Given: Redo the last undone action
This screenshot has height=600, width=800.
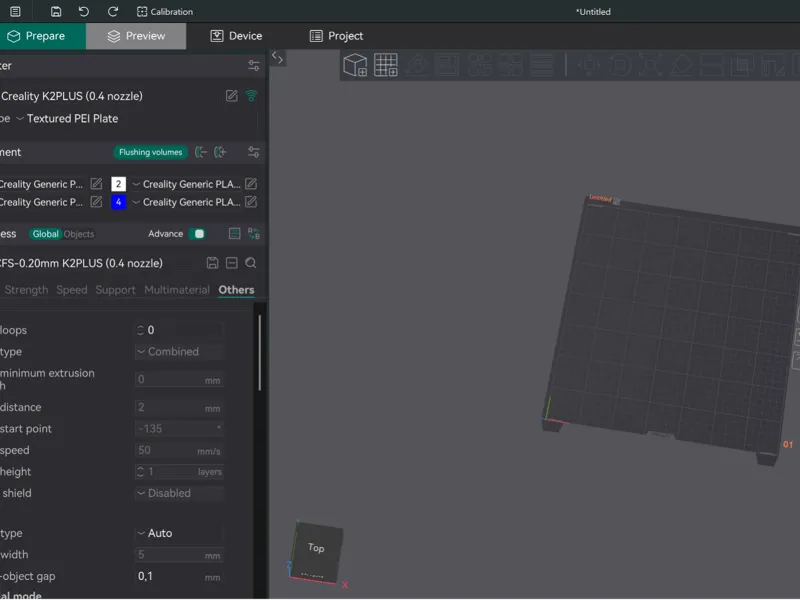Looking at the screenshot, I should (113, 11).
